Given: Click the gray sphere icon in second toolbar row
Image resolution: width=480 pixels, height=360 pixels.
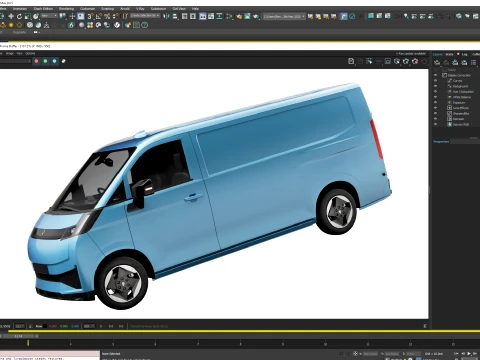Looking at the screenshot, I should pyautogui.click(x=82, y=25).
